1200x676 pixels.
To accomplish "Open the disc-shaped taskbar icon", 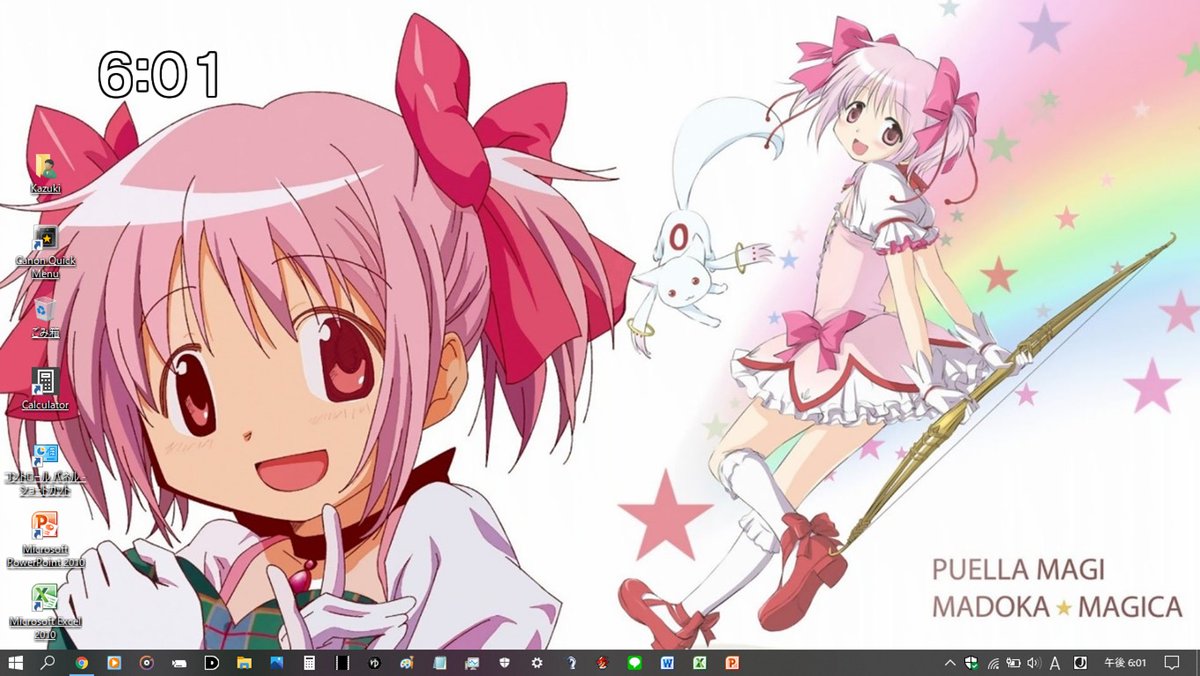I will click(x=147, y=663).
